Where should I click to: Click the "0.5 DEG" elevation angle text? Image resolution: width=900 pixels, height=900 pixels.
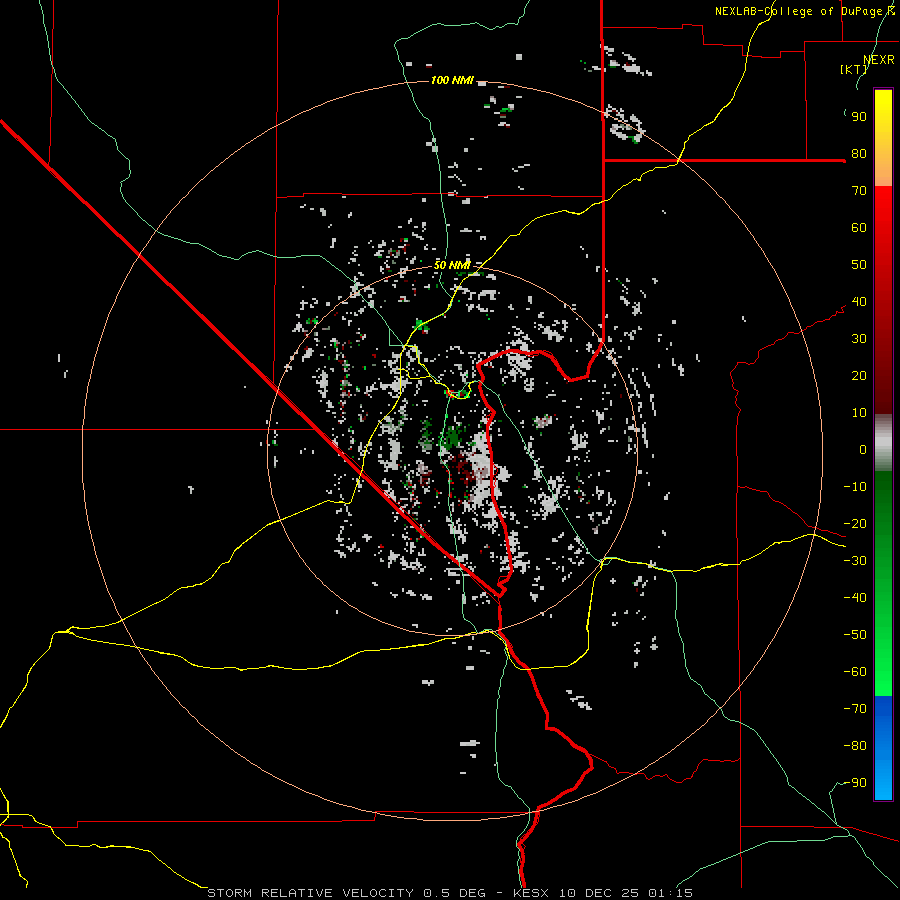tap(454, 893)
